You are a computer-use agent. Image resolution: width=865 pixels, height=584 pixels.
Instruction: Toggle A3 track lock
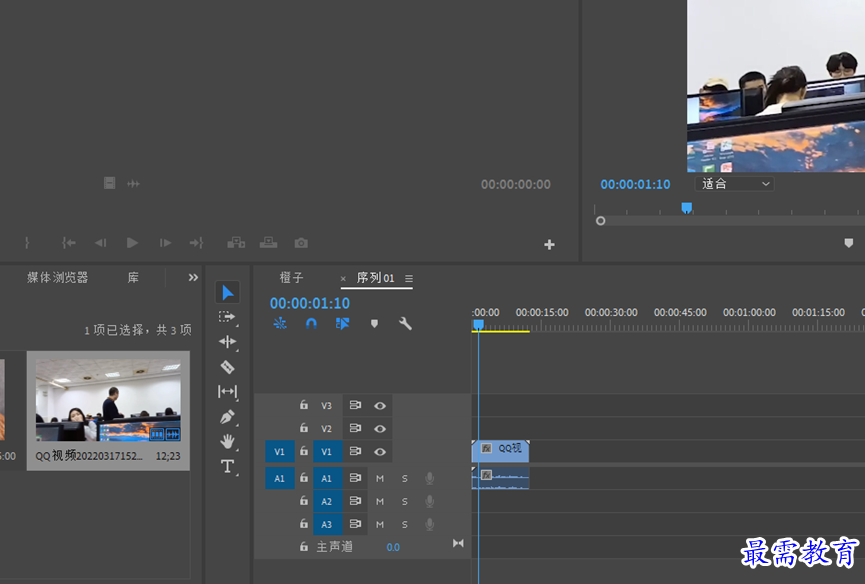click(x=303, y=524)
